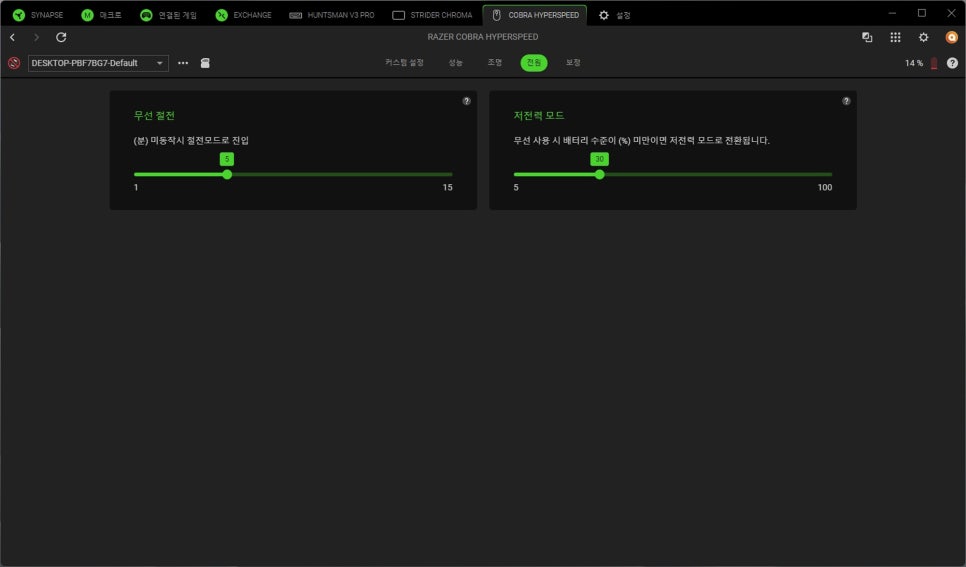Screen dimensions: 966x567
Task: Click the connected games controller icon
Action: pos(146,15)
